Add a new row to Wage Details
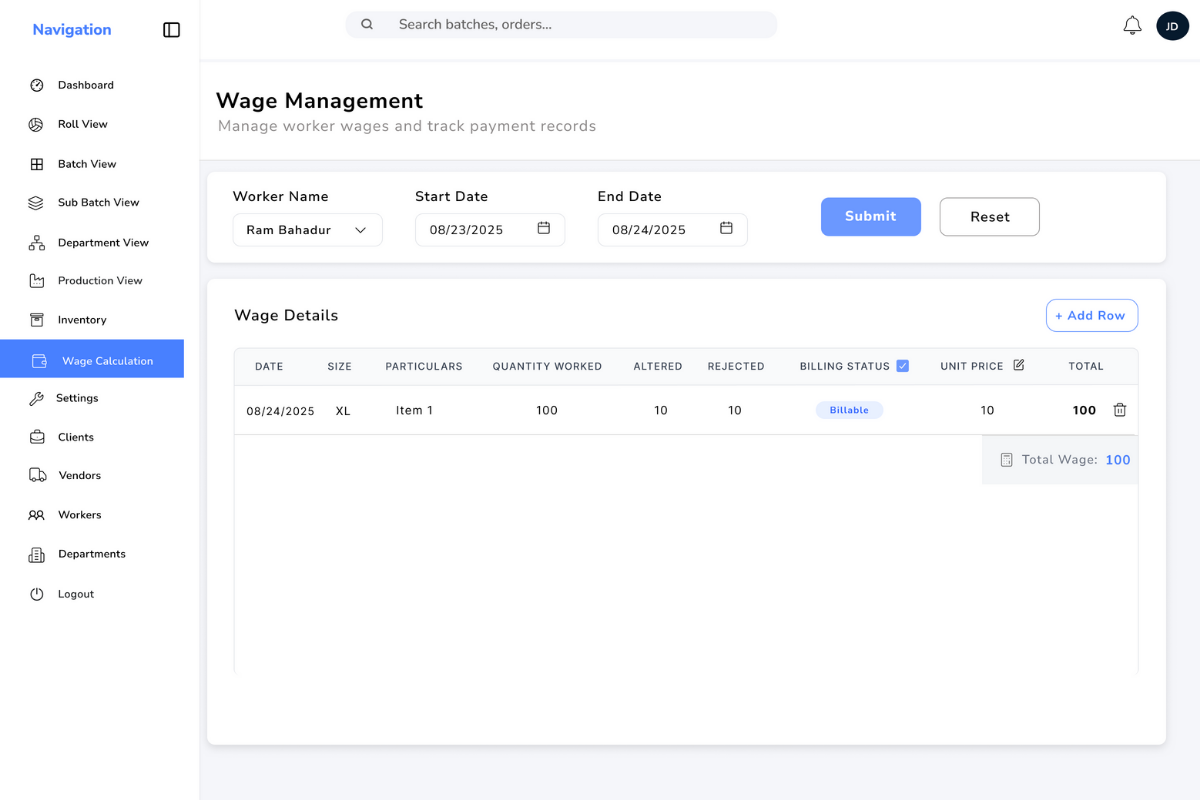This screenshot has height=800, width=1200. 1091,315
